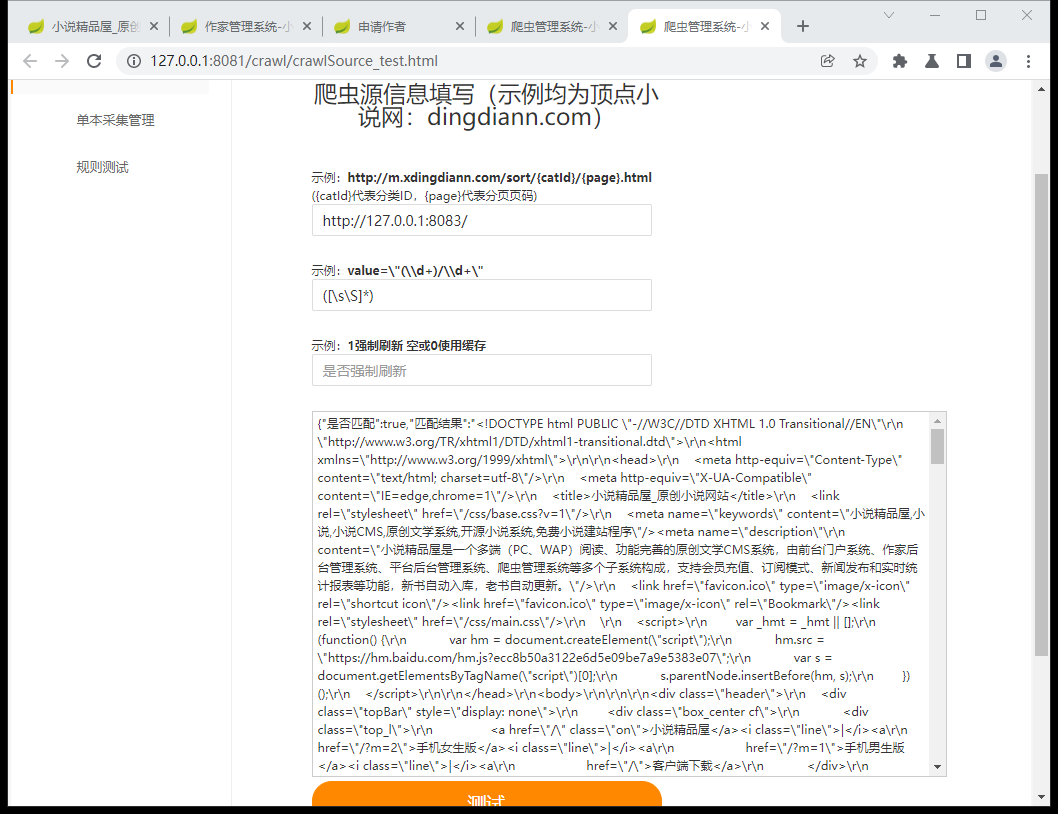Toggle browser side panel icon
Image resolution: width=1058 pixels, height=814 pixels.
click(x=964, y=61)
